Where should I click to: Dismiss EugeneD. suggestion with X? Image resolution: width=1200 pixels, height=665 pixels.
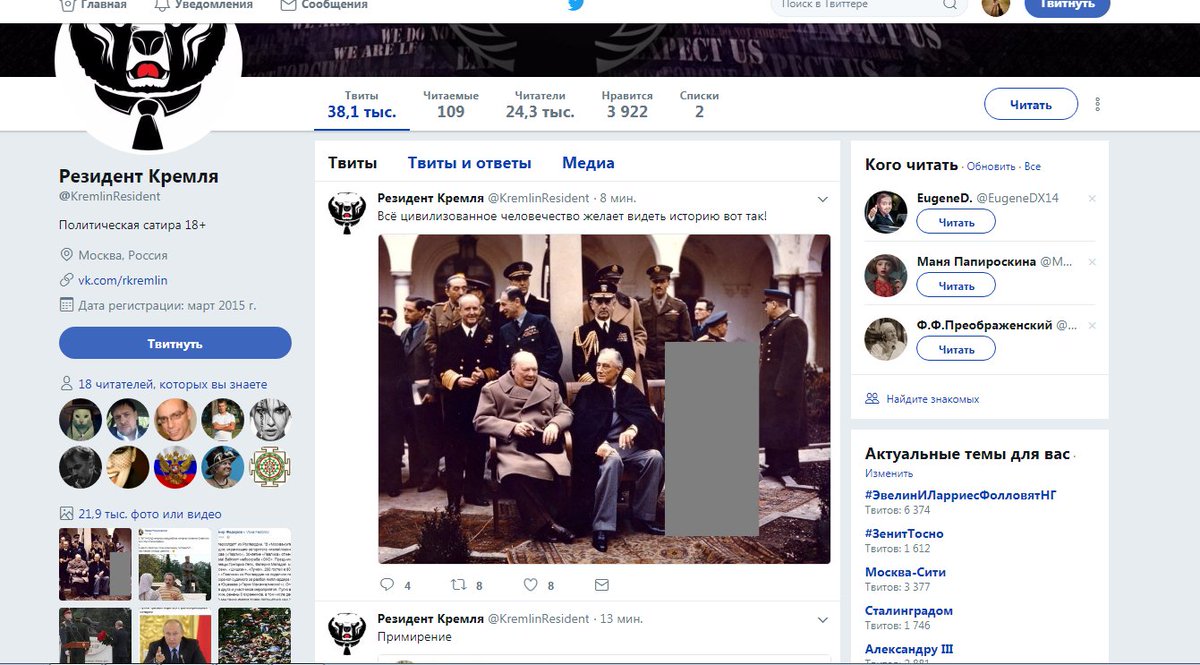[x=1092, y=199]
